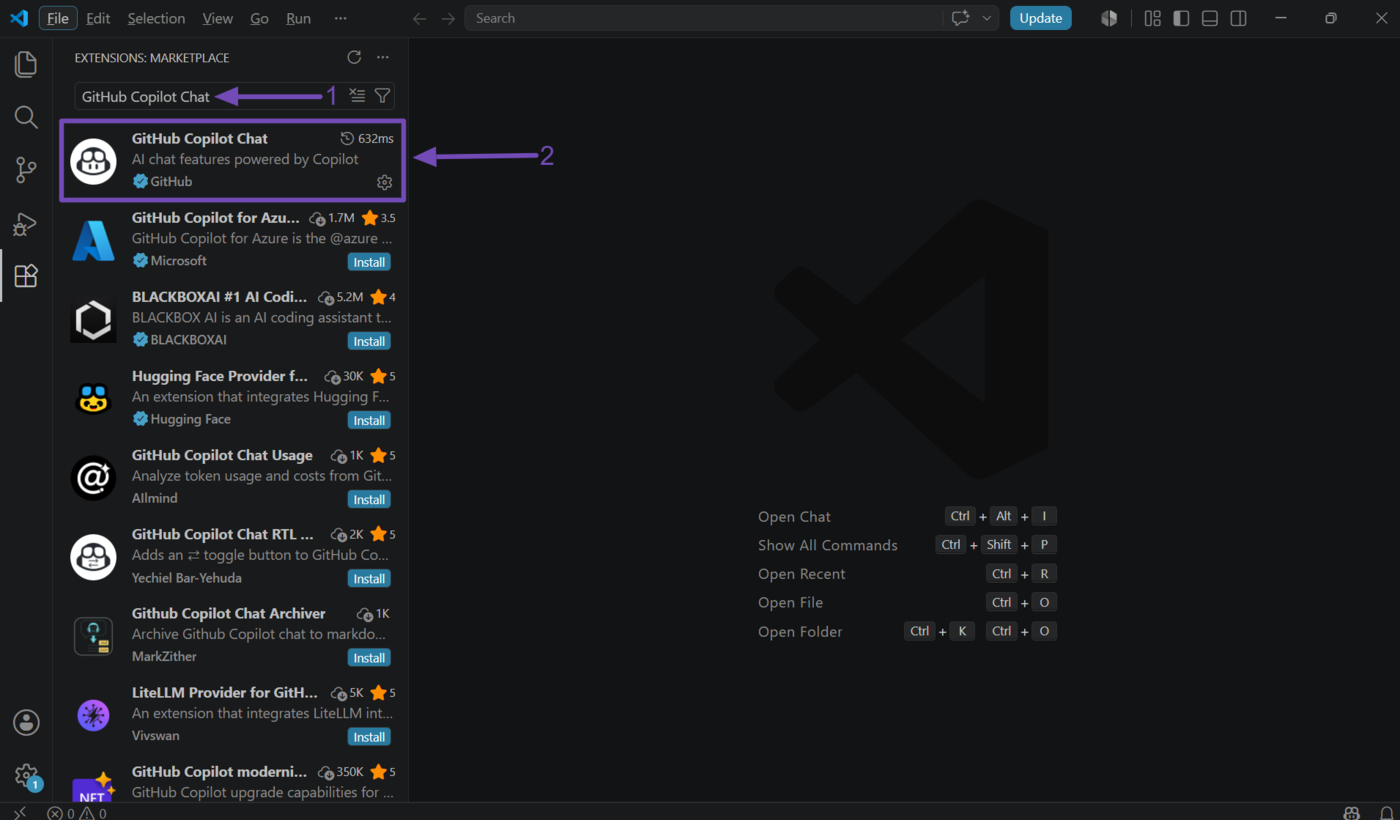The height and width of the screenshot is (820, 1400).
Task: Open the Copilot chat icon in title bar
Action: (961, 19)
